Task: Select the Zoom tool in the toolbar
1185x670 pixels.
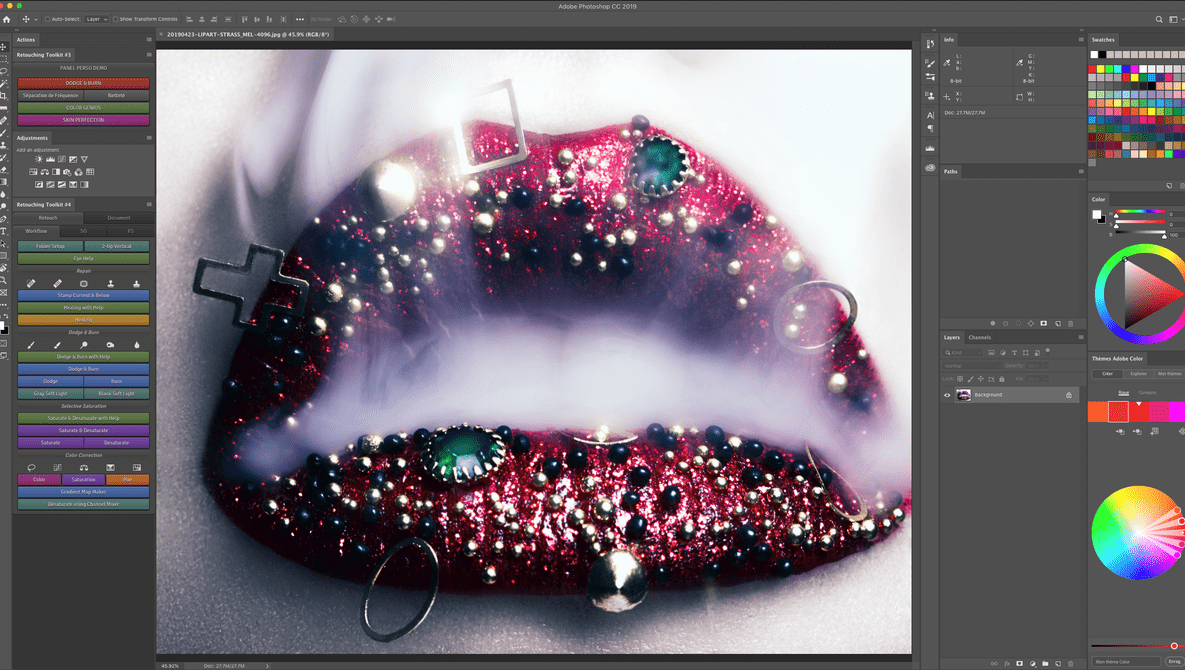Action: click(4, 281)
